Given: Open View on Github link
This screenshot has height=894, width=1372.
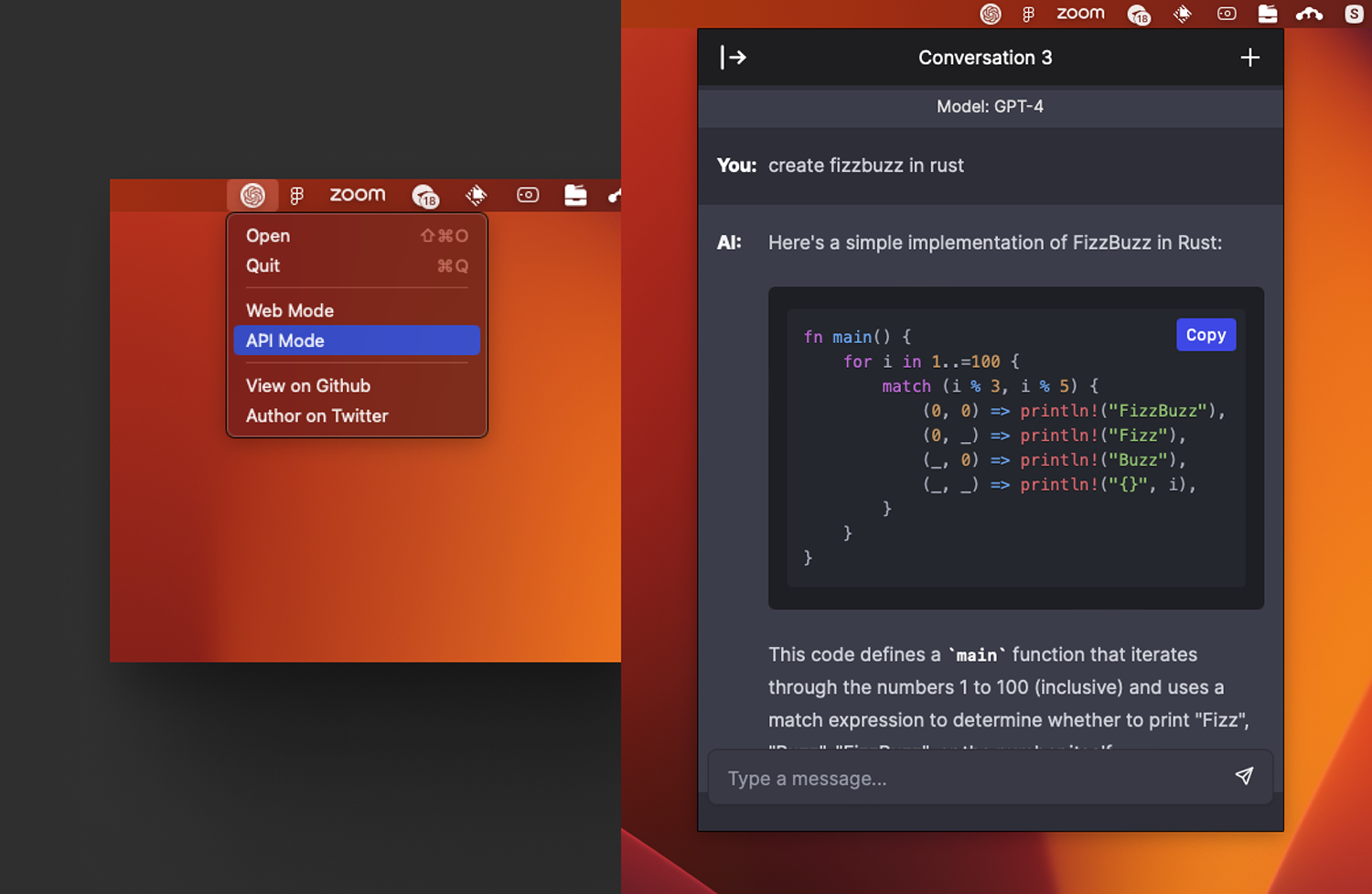Looking at the screenshot, I should coord(308,385).
